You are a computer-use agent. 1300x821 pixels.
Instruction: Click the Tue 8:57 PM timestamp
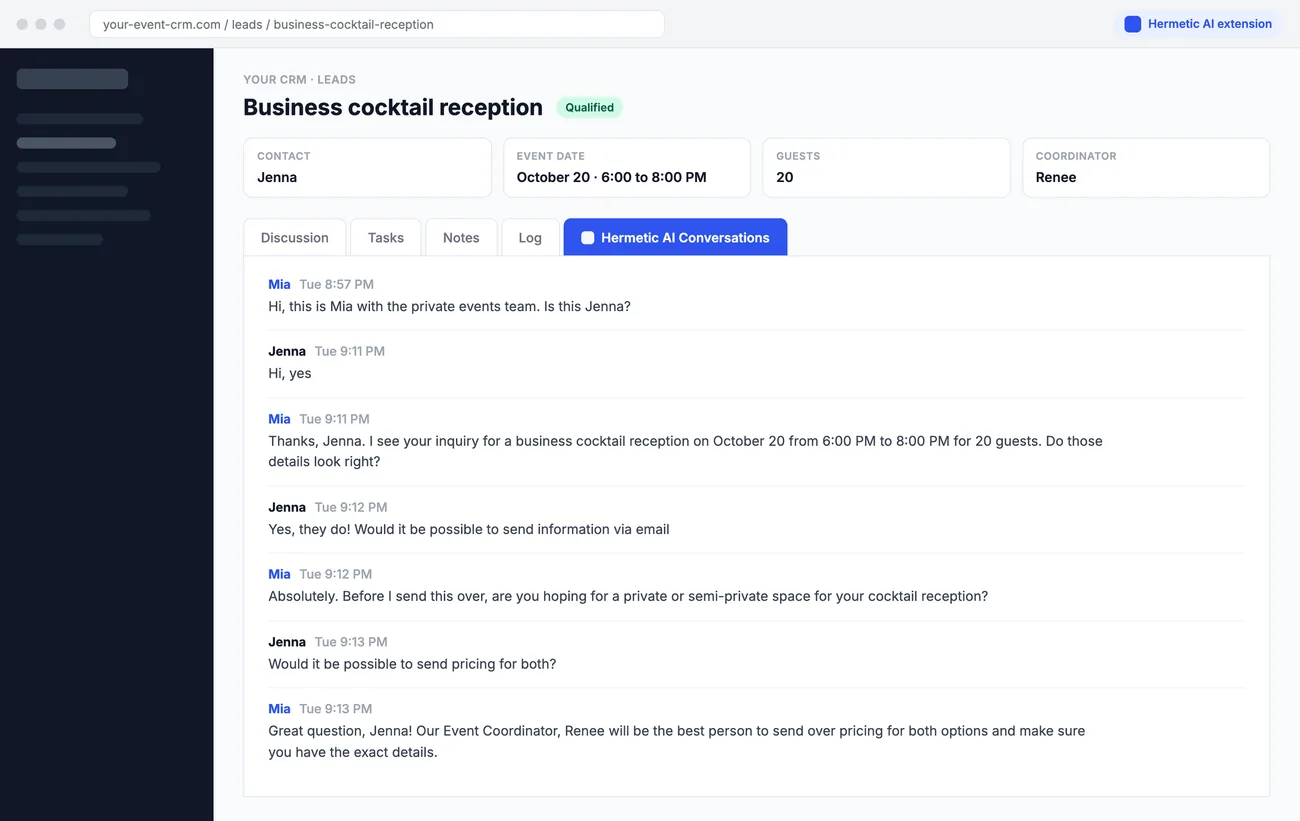337,285
